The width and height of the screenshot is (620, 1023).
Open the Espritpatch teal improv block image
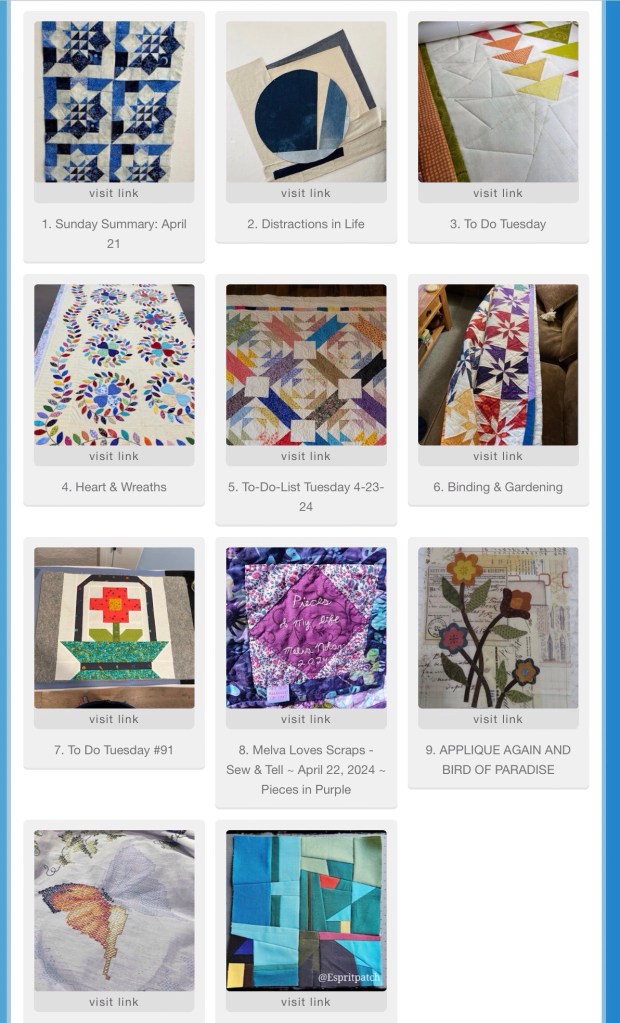pos(306,910)
